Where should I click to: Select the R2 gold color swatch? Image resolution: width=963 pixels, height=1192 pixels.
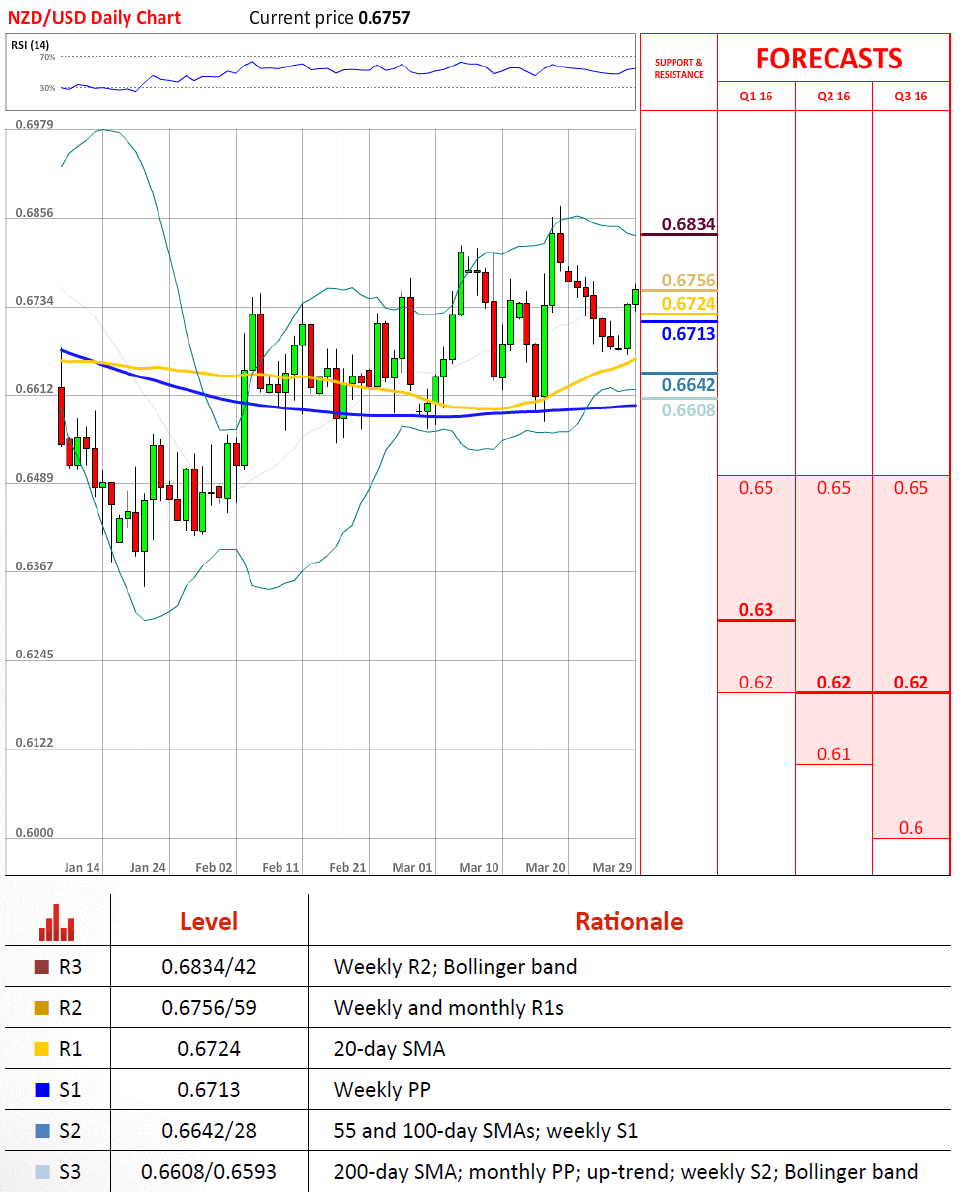[42, 1008]
